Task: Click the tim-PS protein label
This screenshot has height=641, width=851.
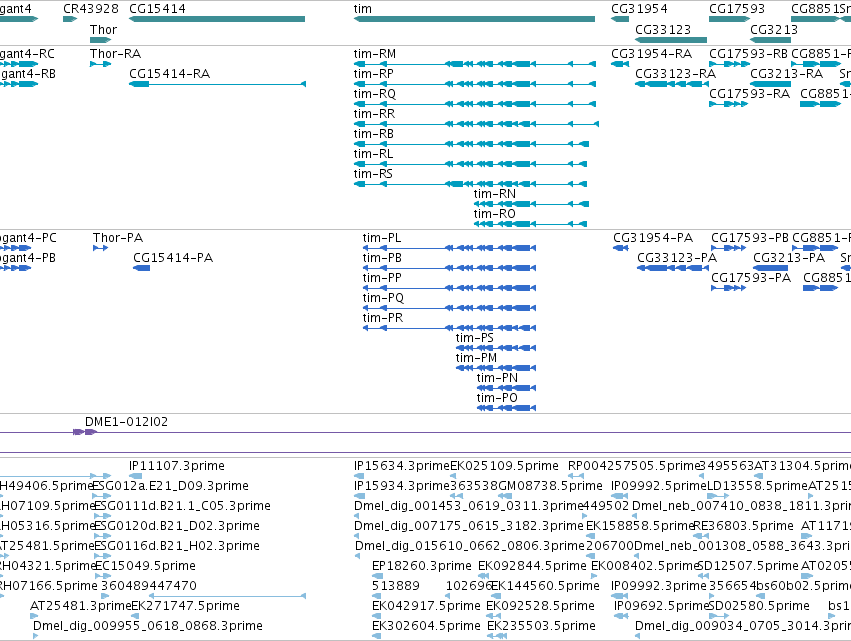Action: pyautogui.click(x=474, y=338)
